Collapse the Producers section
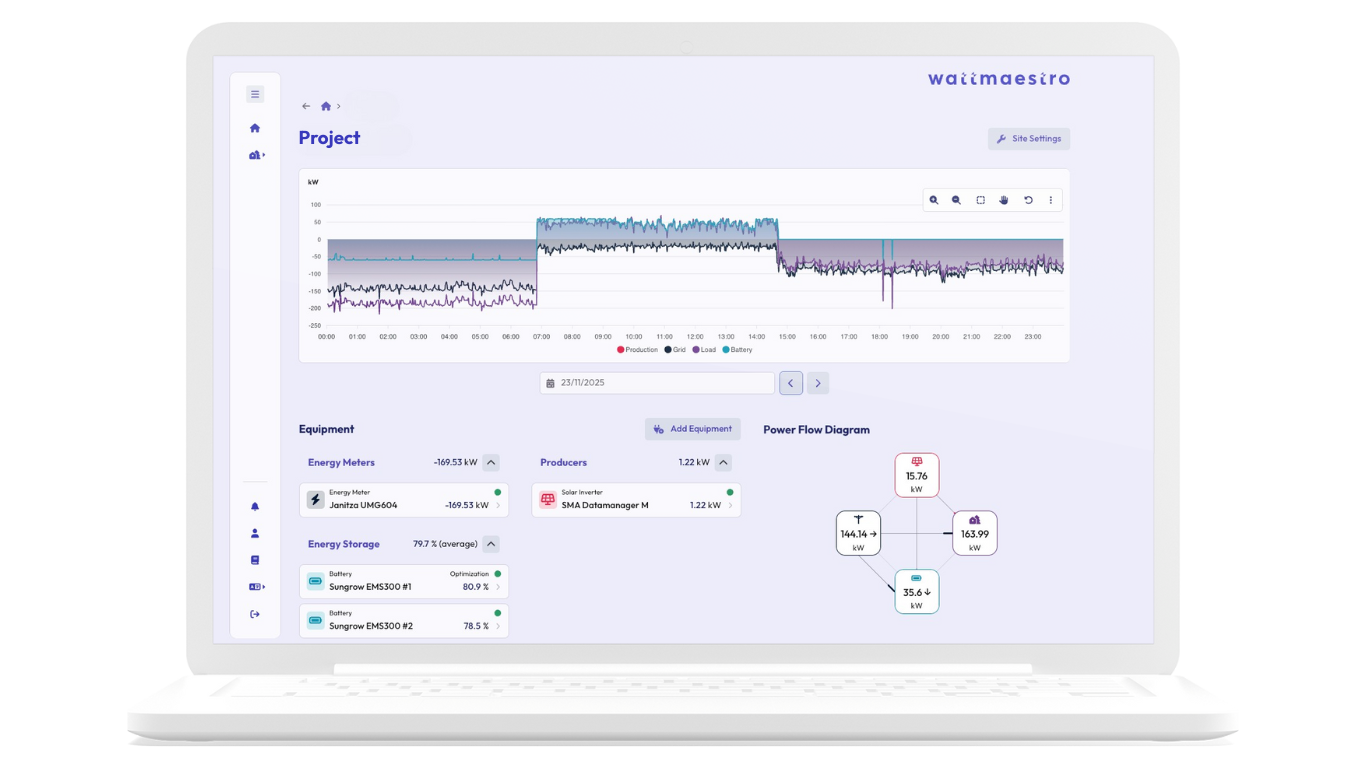This screenshot has height=768, width=1366. click(723, 463)
